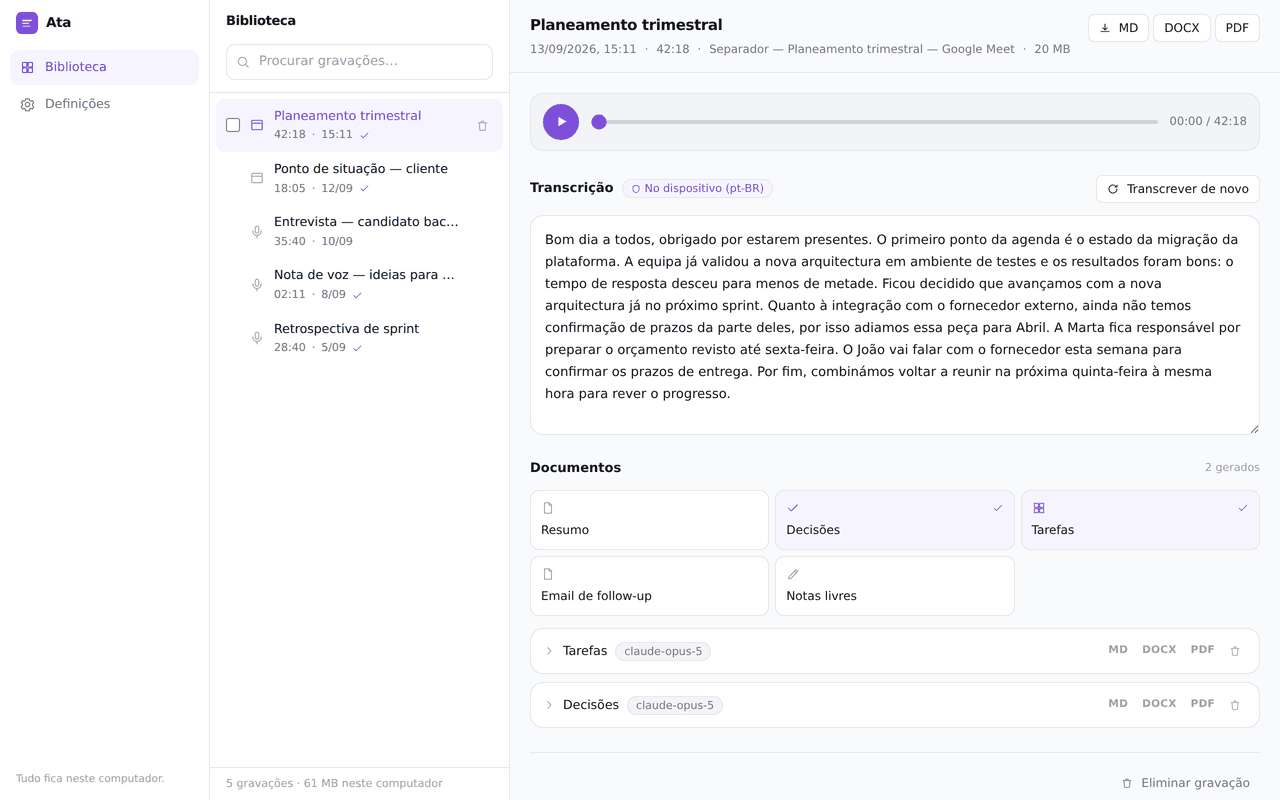Click the transcription area resize grip
Image resolution: width=1280 pixels, height=800 pixels.
(1254, 429)
